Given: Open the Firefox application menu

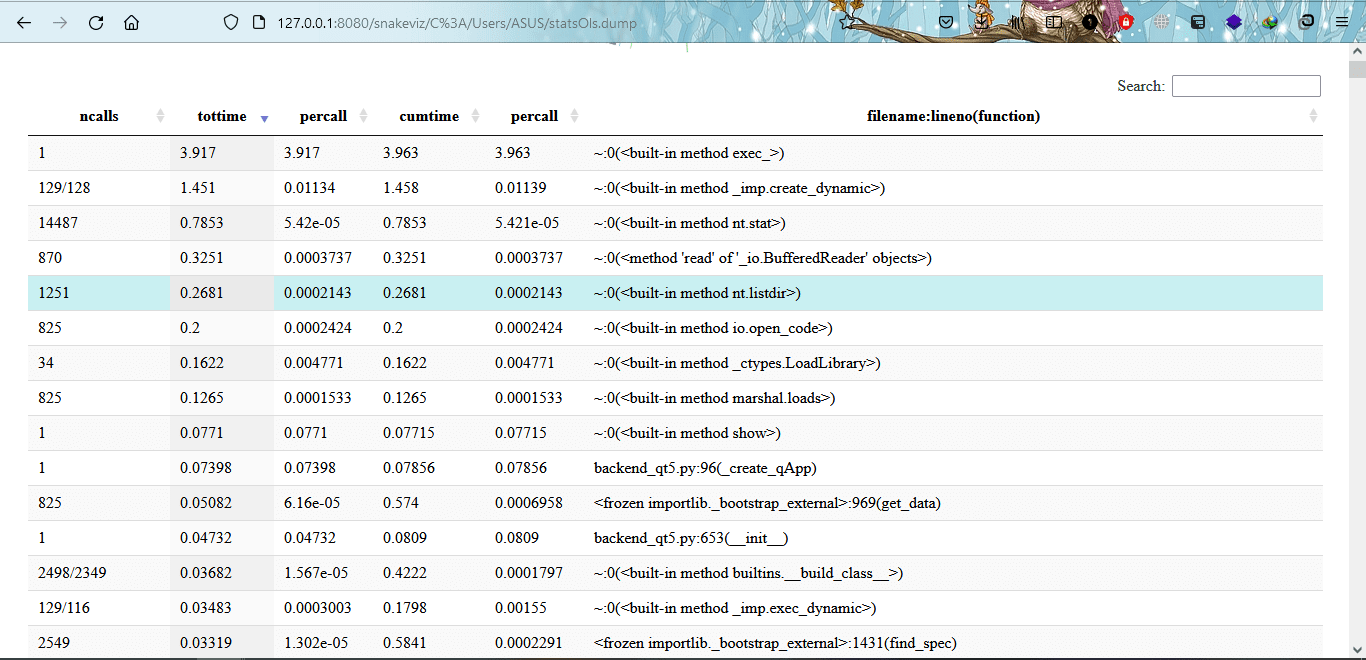Looking at the screenshot, I should (1341, 21).
